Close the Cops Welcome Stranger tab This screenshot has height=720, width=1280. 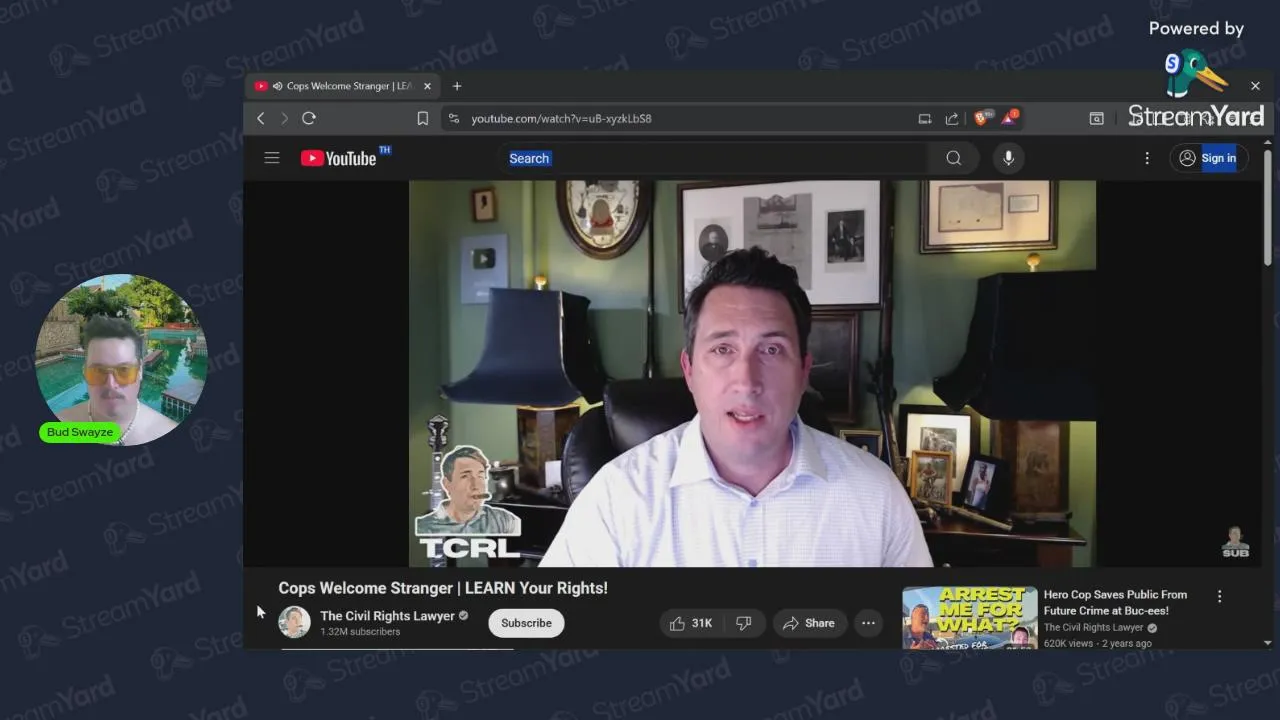427,86
